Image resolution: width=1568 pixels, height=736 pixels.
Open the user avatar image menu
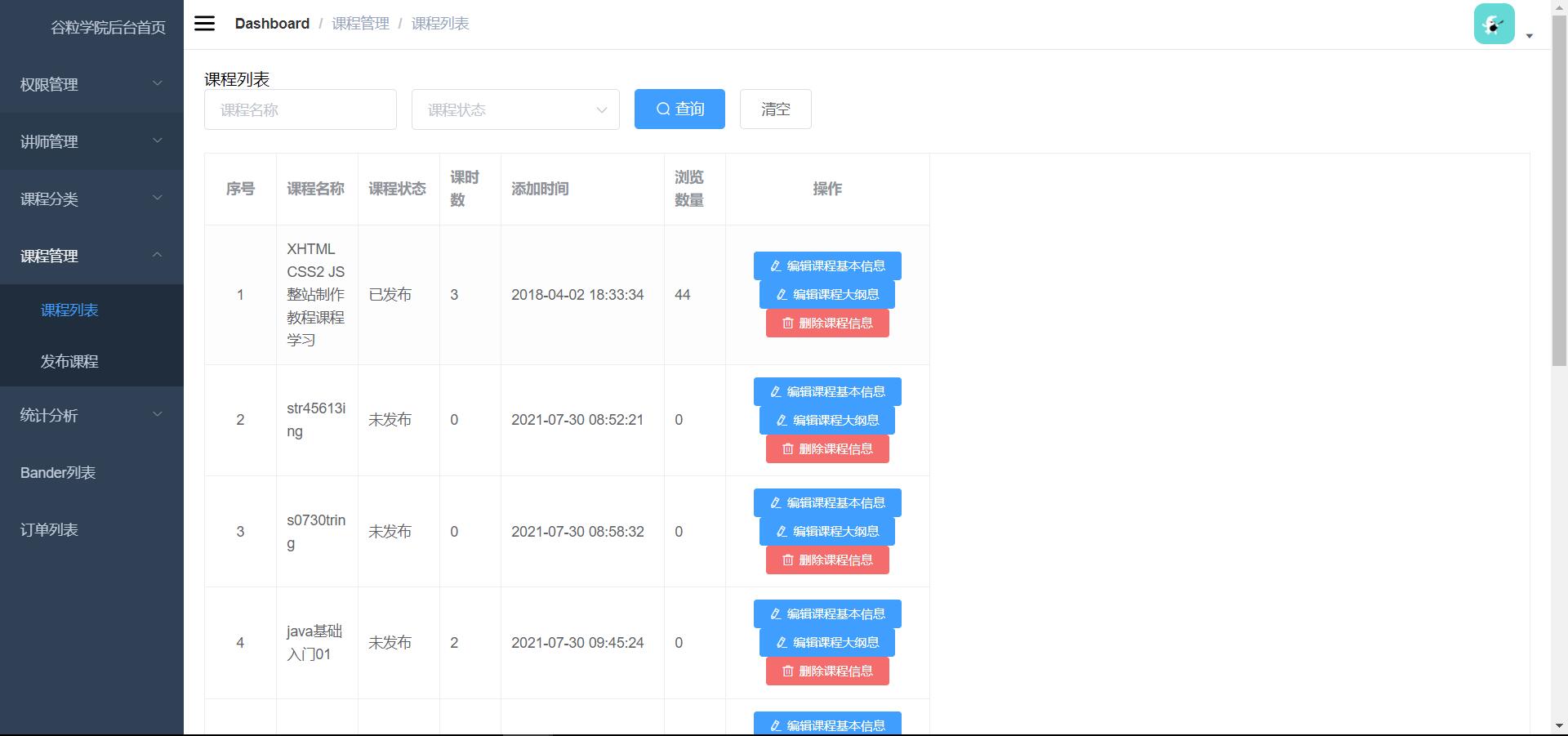pos(1494,24)
